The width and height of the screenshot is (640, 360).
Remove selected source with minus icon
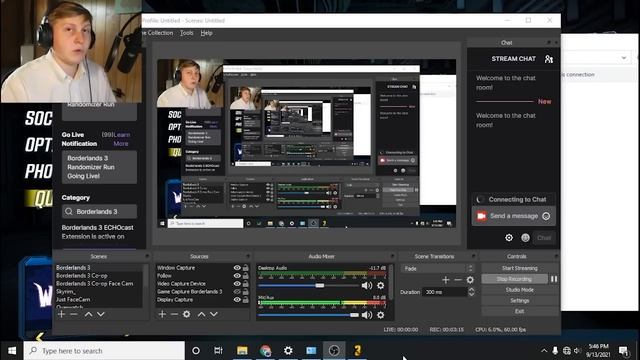[174, 314]
